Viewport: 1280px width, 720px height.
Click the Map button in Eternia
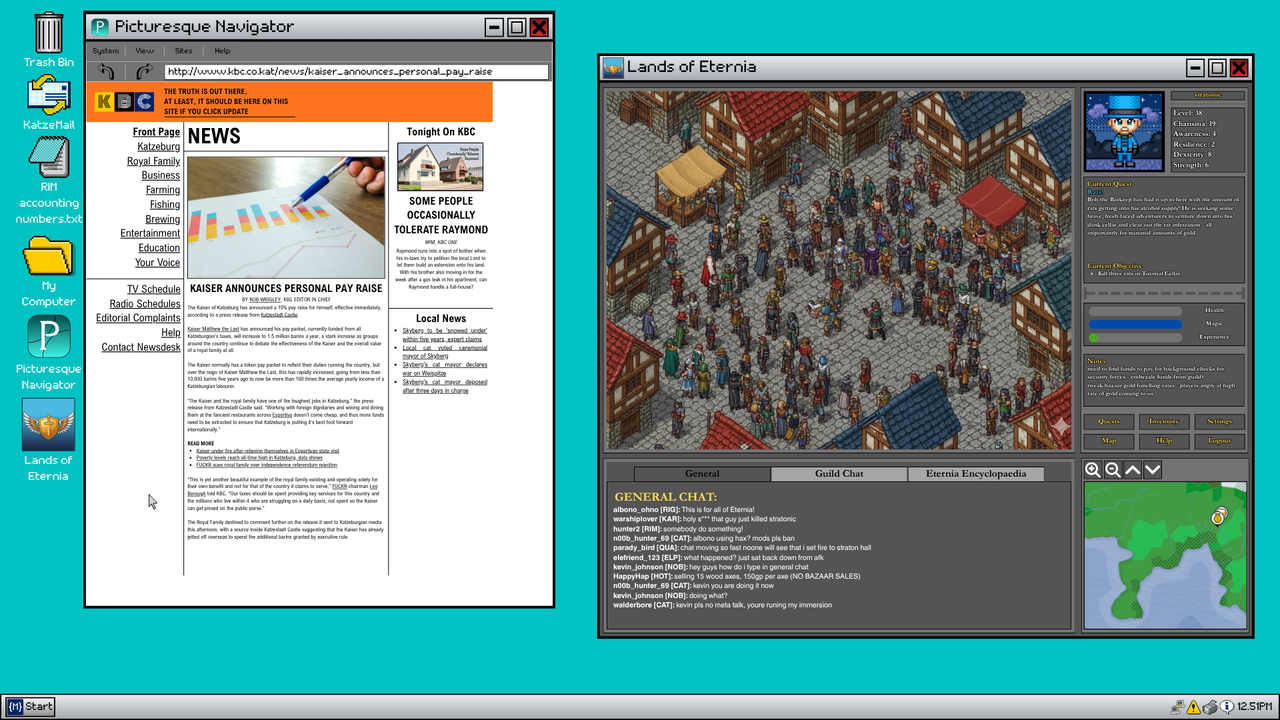tap(1109, 441)
